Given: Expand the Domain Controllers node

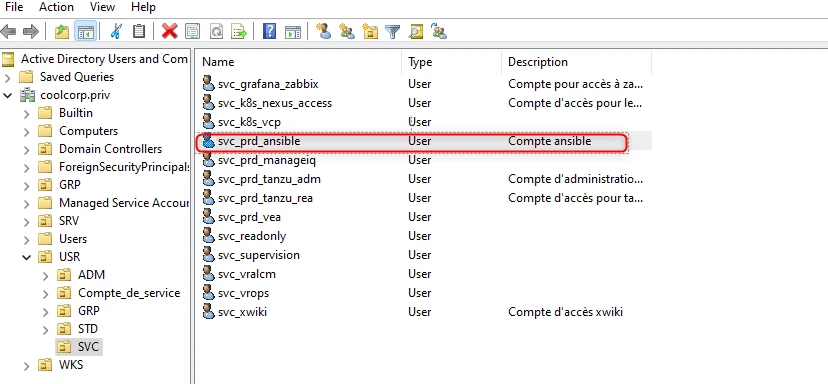Looking at the screenshot, I should (x=26, y=149).
